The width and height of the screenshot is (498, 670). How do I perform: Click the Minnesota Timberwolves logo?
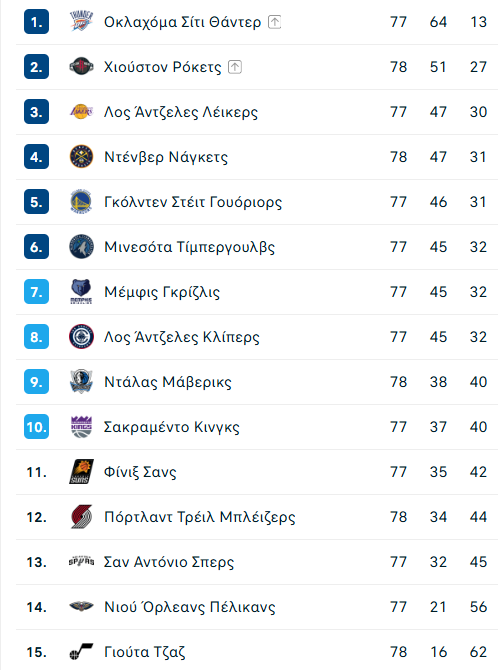click(81, 247)
